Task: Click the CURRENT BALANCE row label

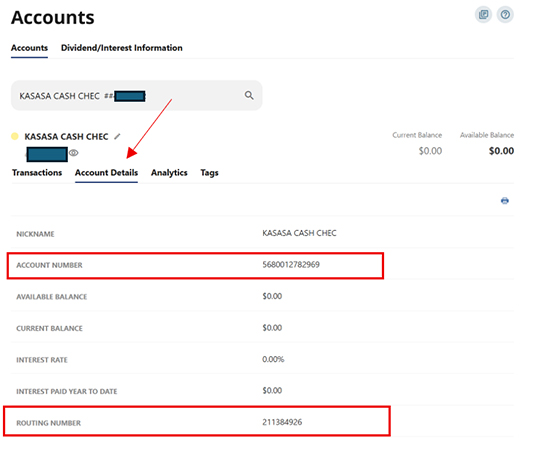Action: pos(49,328)
